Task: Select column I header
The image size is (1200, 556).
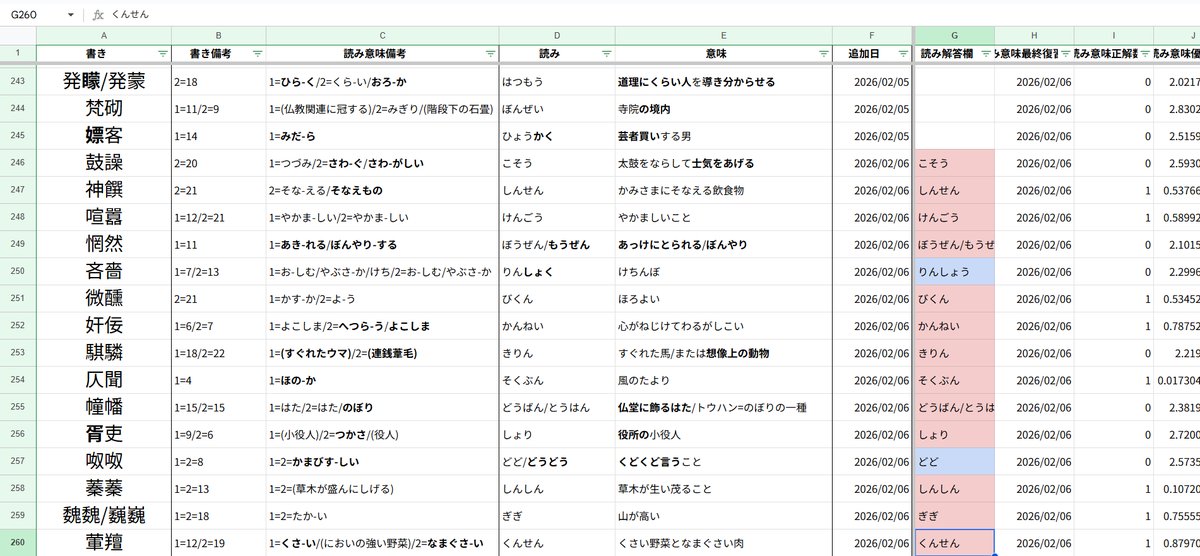Action: tap(1113, 35)
